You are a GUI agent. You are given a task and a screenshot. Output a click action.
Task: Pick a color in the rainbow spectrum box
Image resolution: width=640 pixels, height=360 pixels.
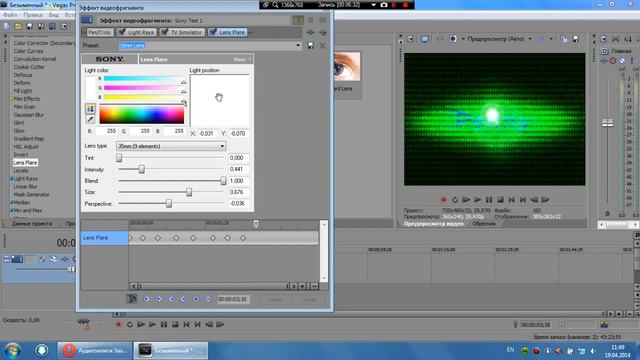pos(142,115)
